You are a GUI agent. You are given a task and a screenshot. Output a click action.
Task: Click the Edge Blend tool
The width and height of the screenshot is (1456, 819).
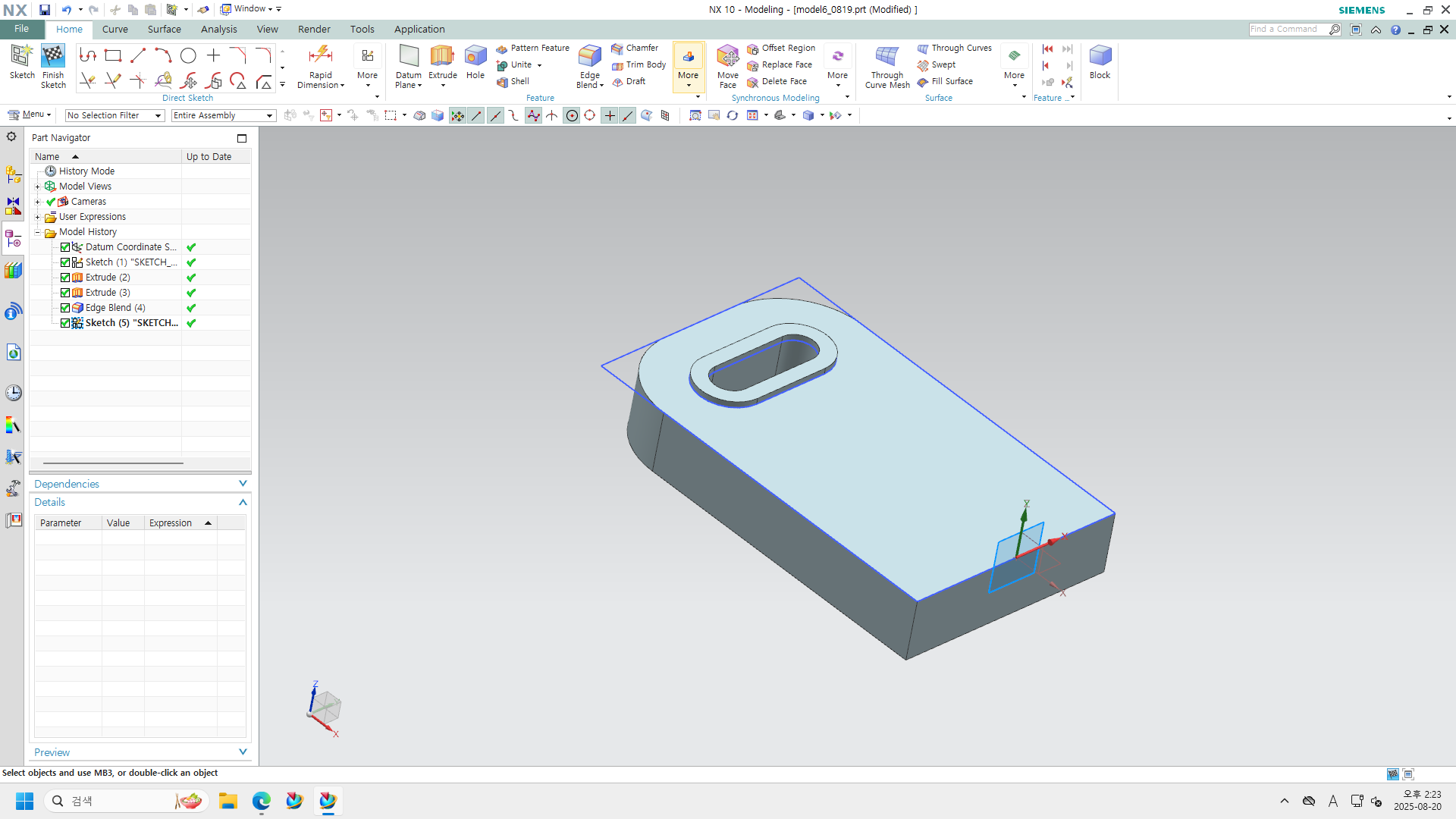click(x=589, y=57)
